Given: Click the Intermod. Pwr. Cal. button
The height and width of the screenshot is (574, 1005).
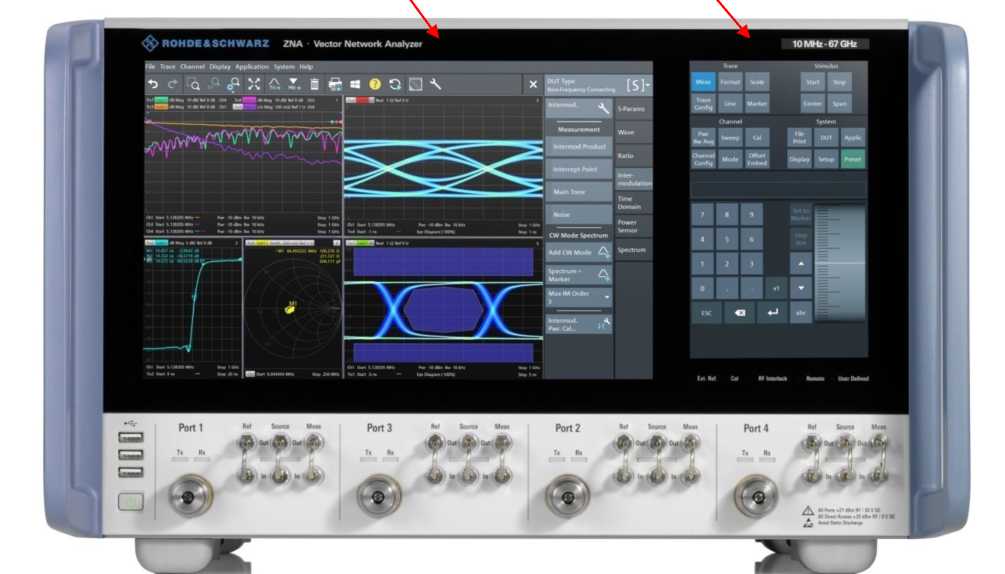Looking at the screenshot, I should point(578,324).
